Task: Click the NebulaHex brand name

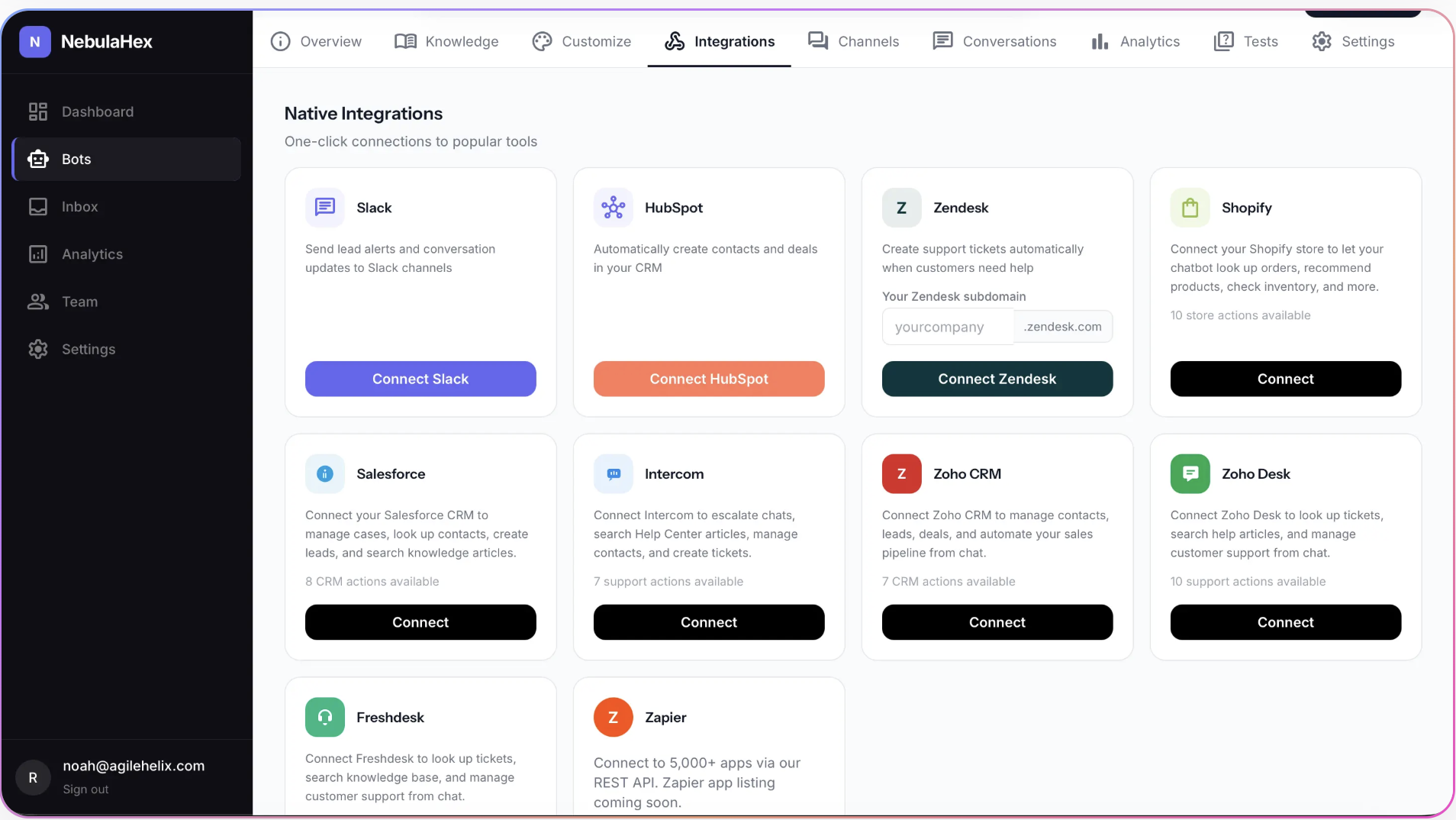Action: click(x=107, y=42)
